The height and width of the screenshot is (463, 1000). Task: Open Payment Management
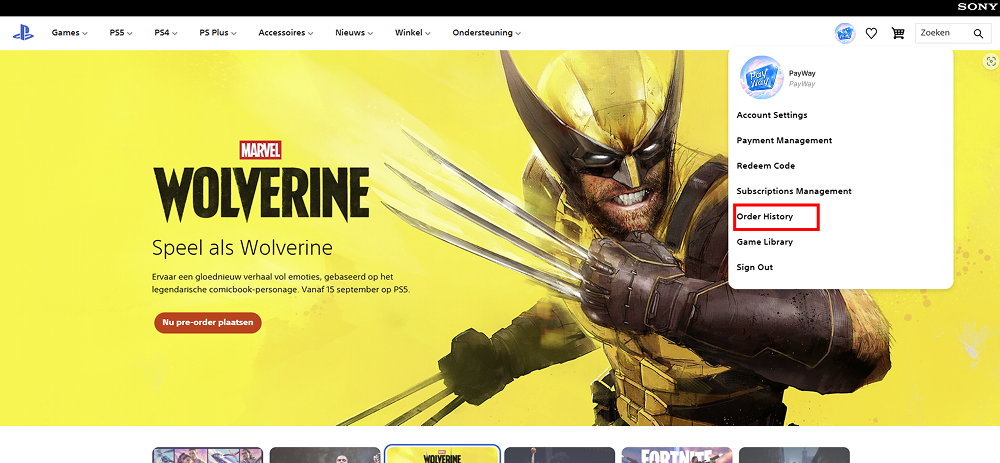click(x=784, y=140)
